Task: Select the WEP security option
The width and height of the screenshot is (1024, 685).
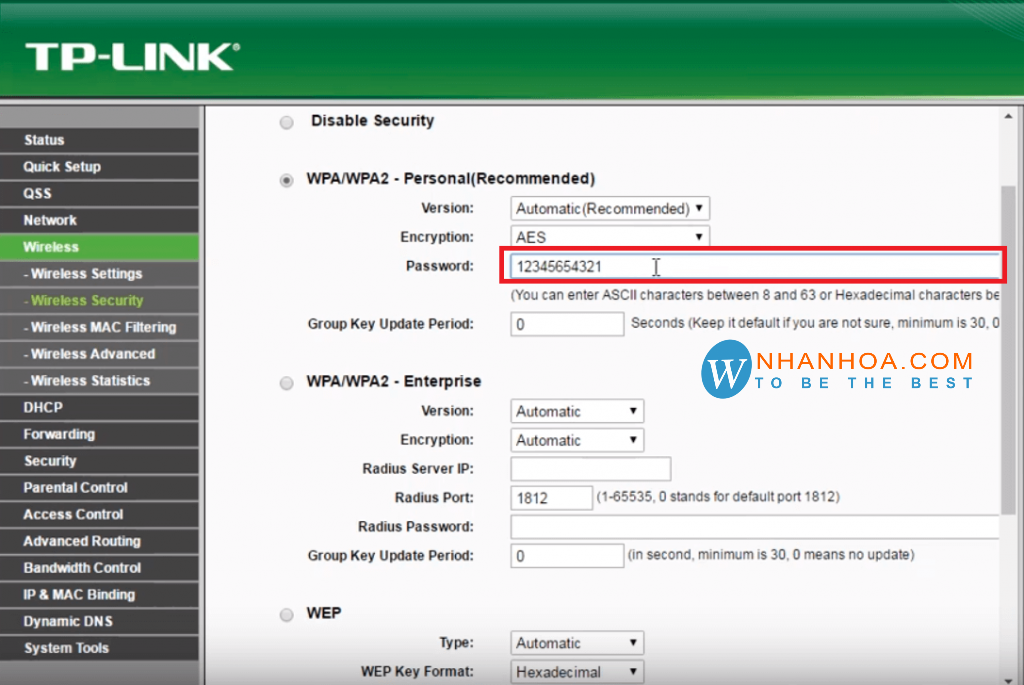Action: (x=286, y=614)
